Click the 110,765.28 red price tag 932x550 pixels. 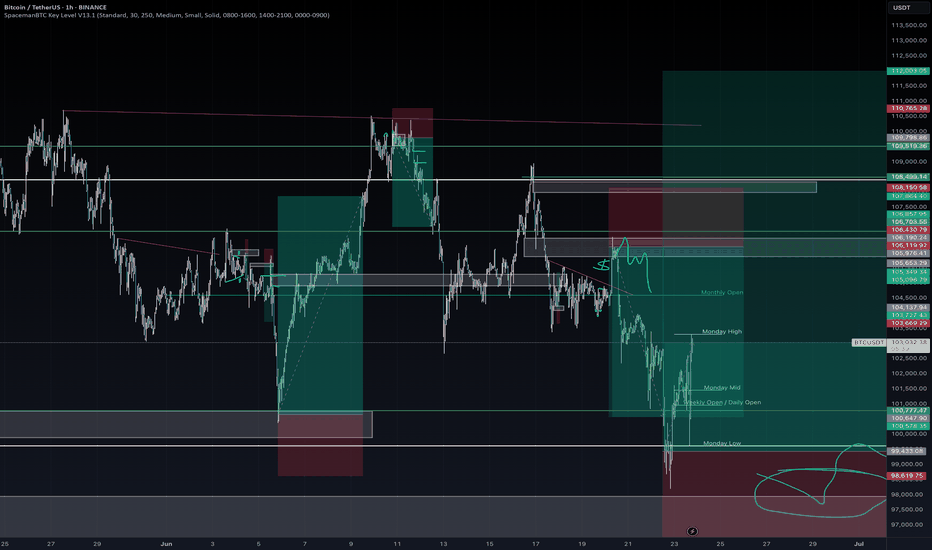pos(908,109)
